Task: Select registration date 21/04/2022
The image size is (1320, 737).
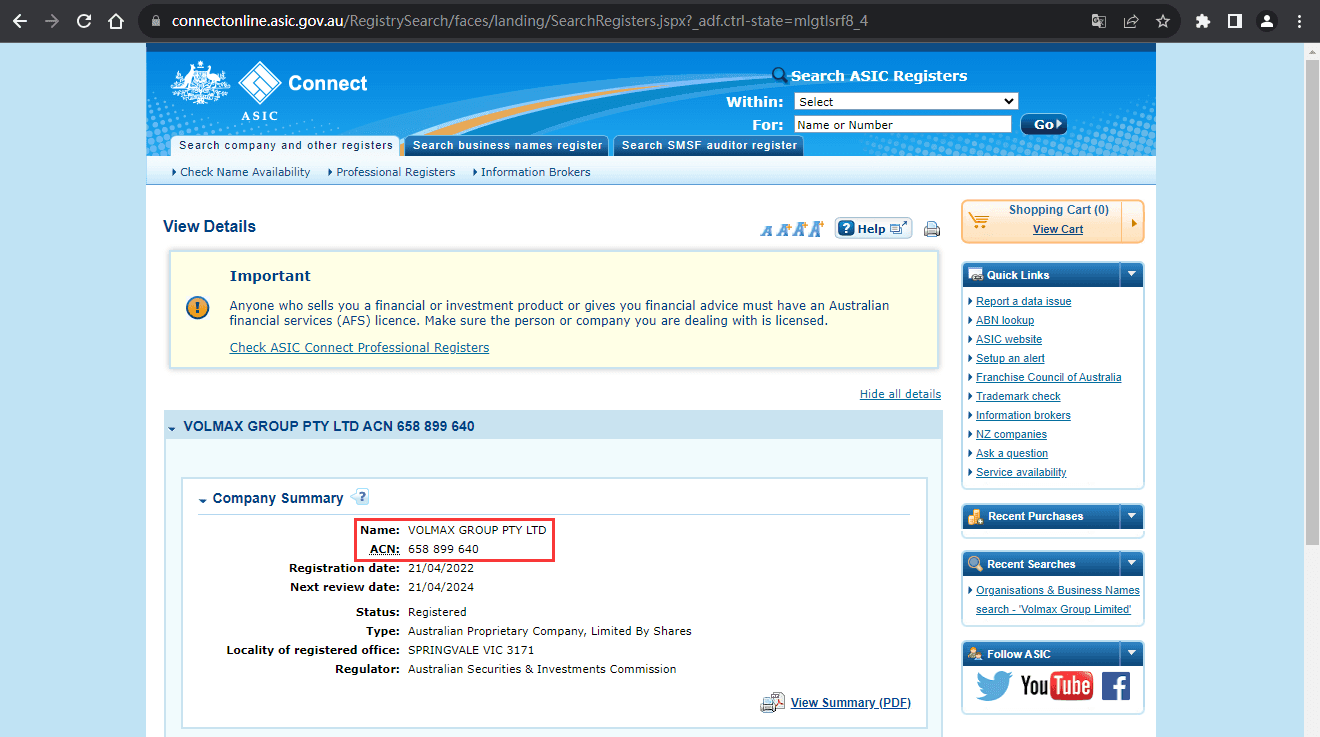Action: pyautogui.click(x=440, y=568)
